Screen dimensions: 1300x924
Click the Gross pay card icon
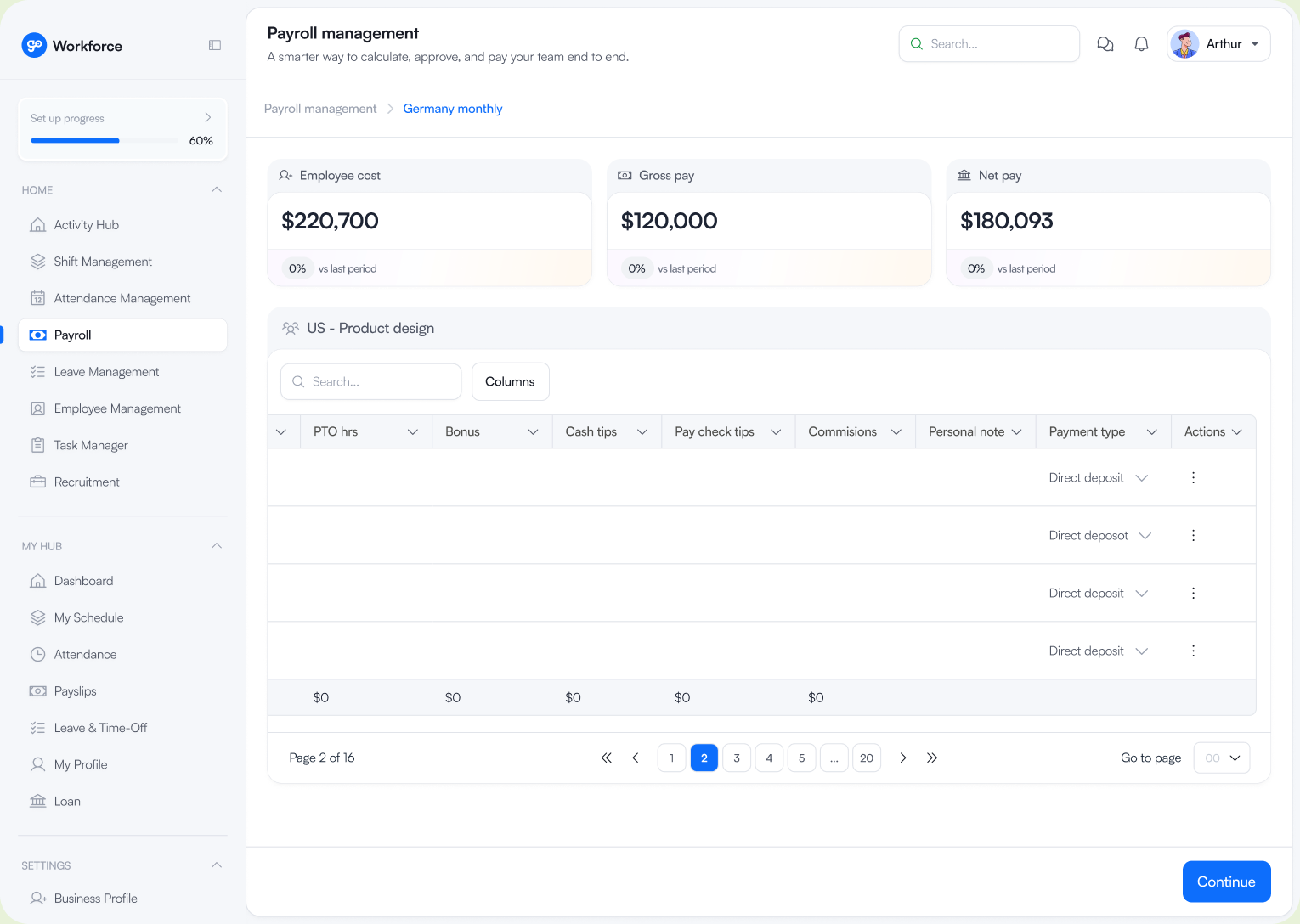pyautogui.click(x=625, y=176)
